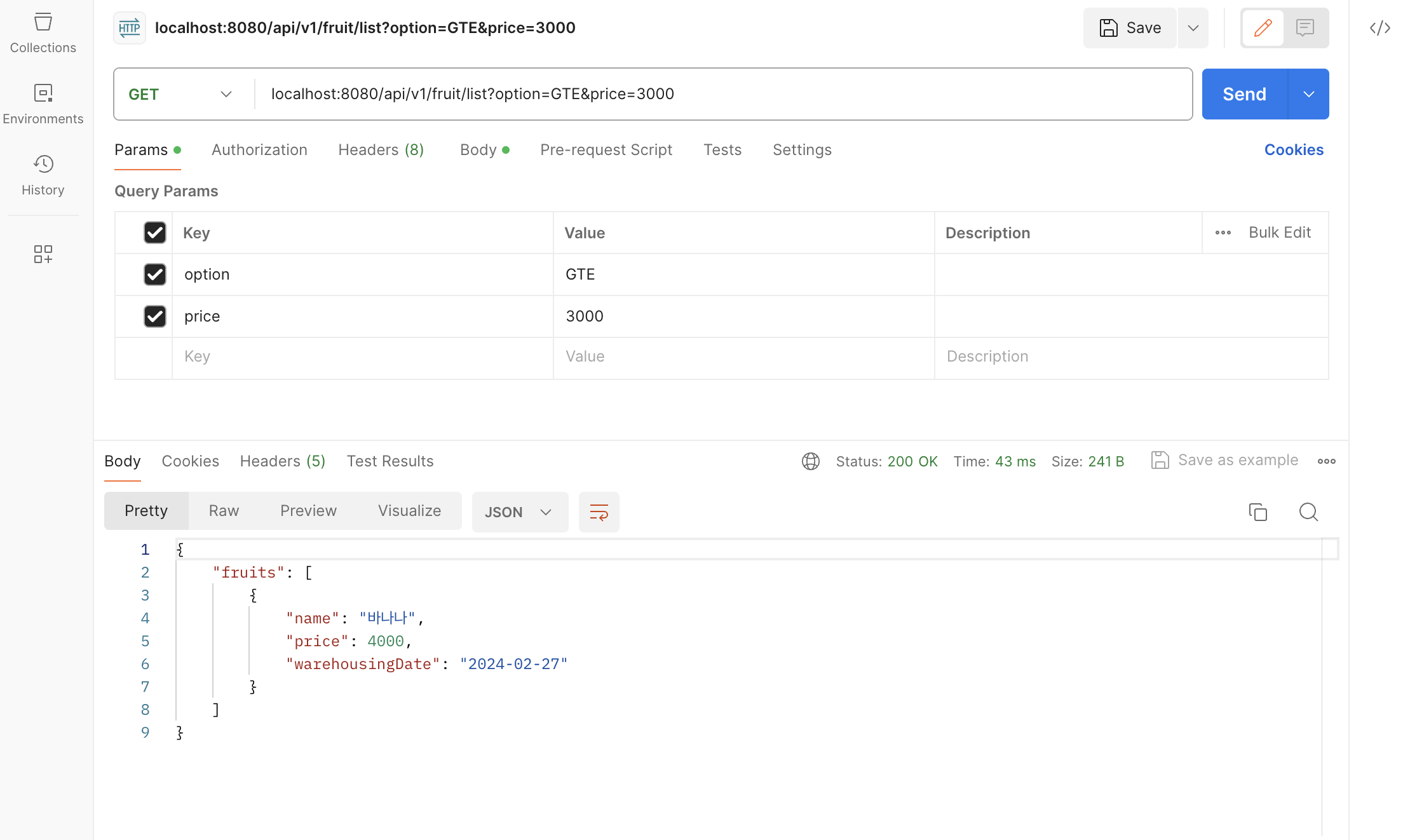Expand the Send button arrow dropdown

tap(1308, 94)
